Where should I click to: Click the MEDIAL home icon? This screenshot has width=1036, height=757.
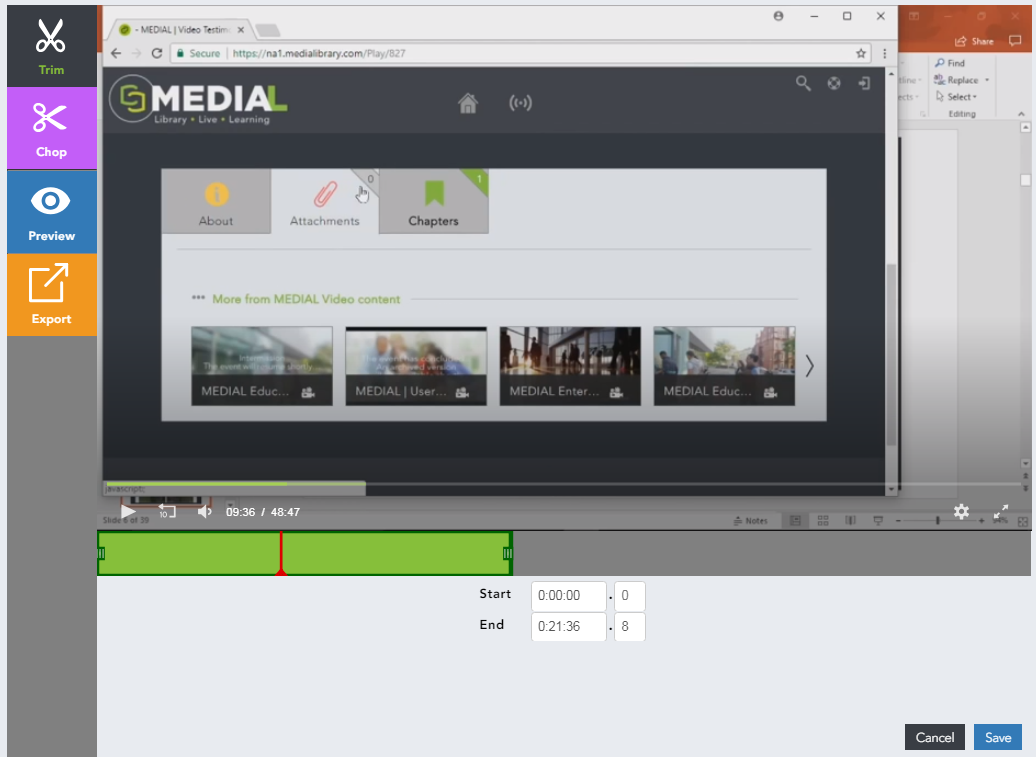468,103
